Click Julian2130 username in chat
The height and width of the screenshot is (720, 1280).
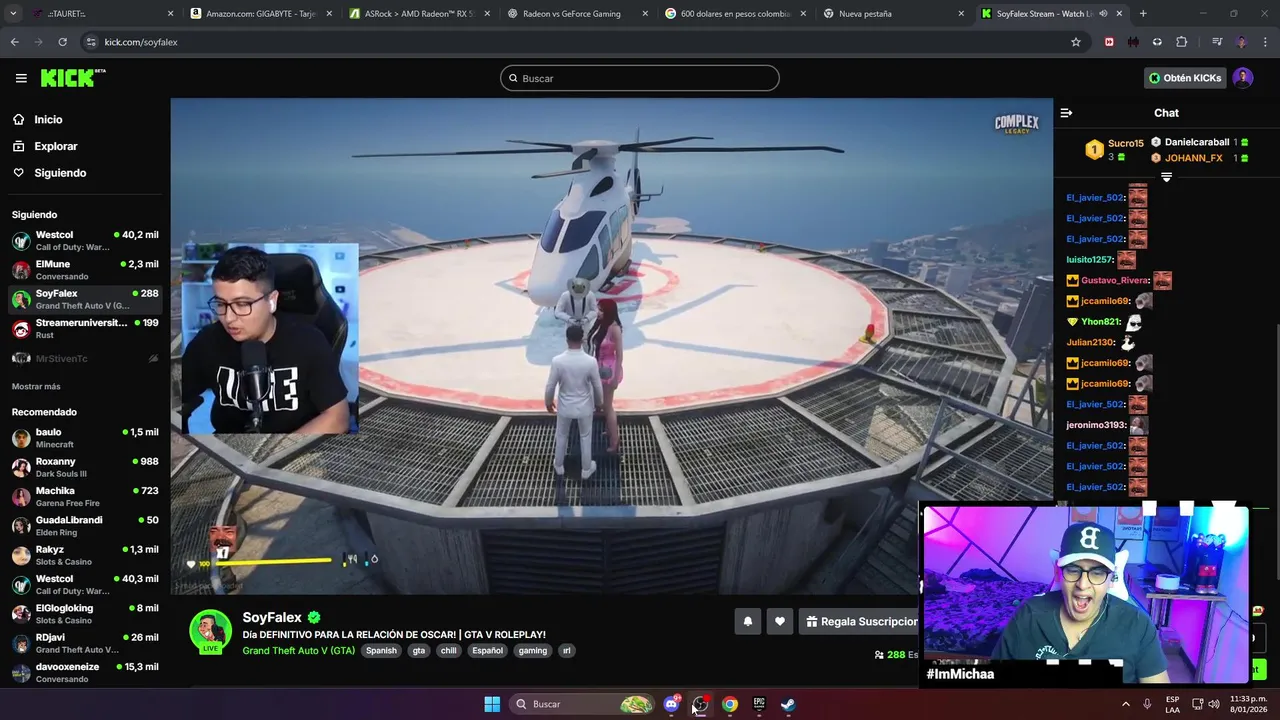coord(1089,342)
